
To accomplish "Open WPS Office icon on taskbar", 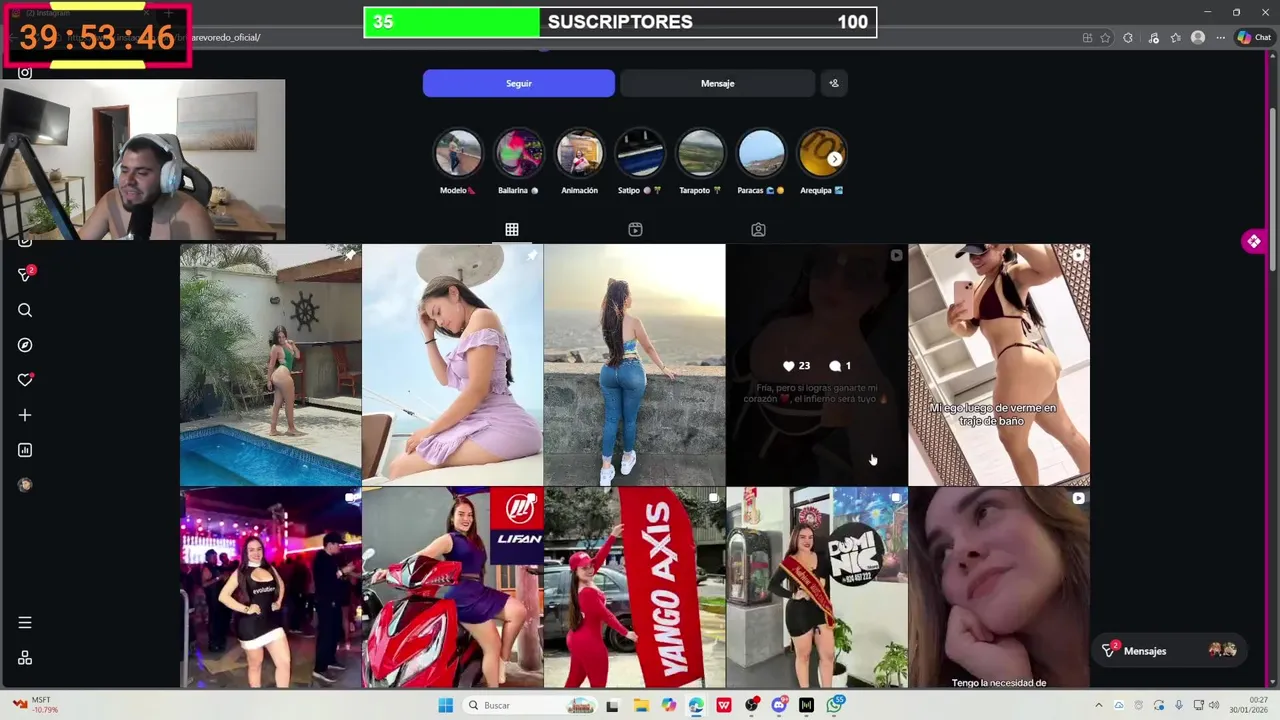I will [724, 705].
